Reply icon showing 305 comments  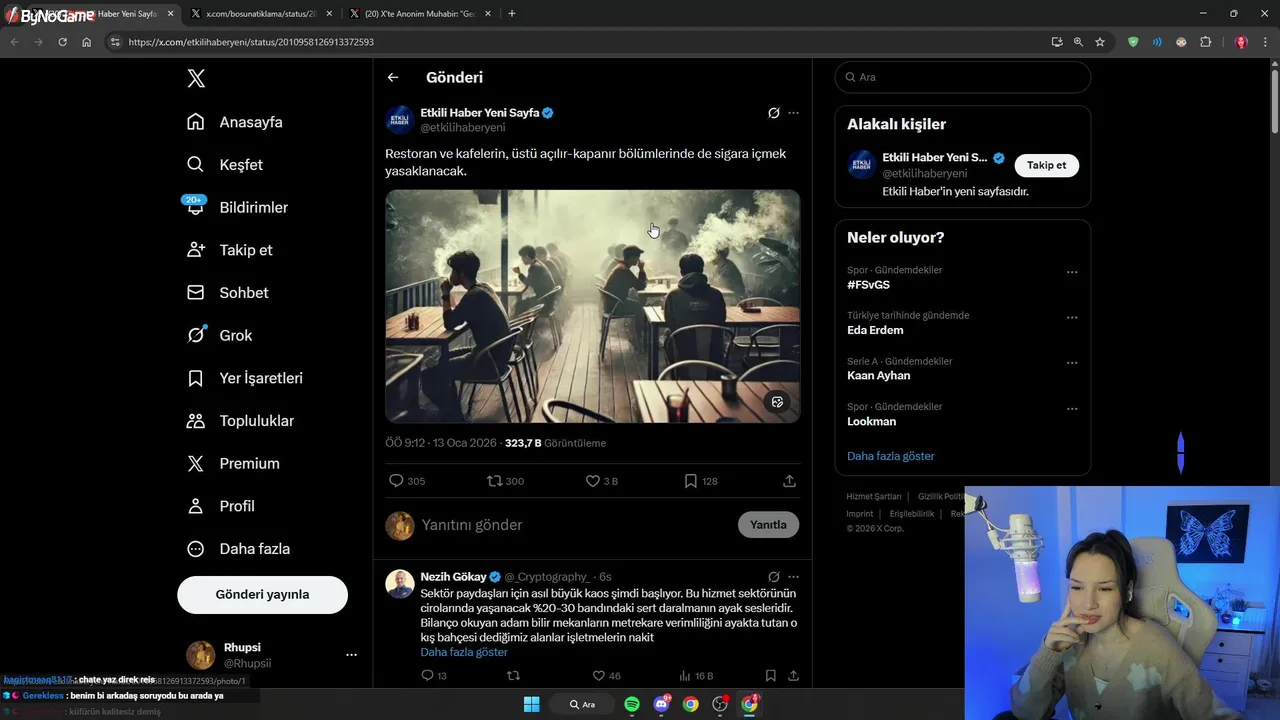click(407, 481)
